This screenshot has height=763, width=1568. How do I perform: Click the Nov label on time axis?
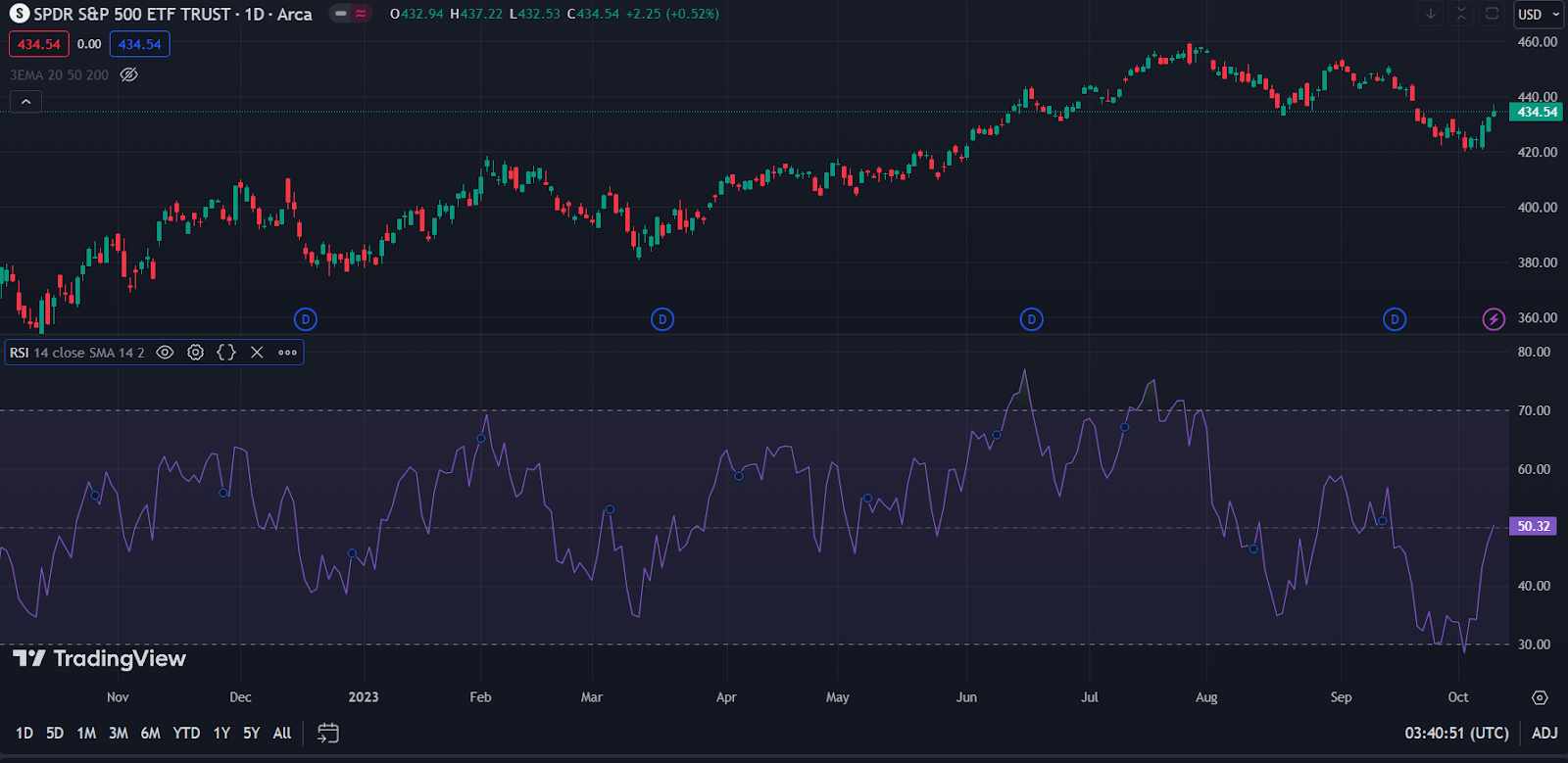pyautogui.click(x=118, y=697)
